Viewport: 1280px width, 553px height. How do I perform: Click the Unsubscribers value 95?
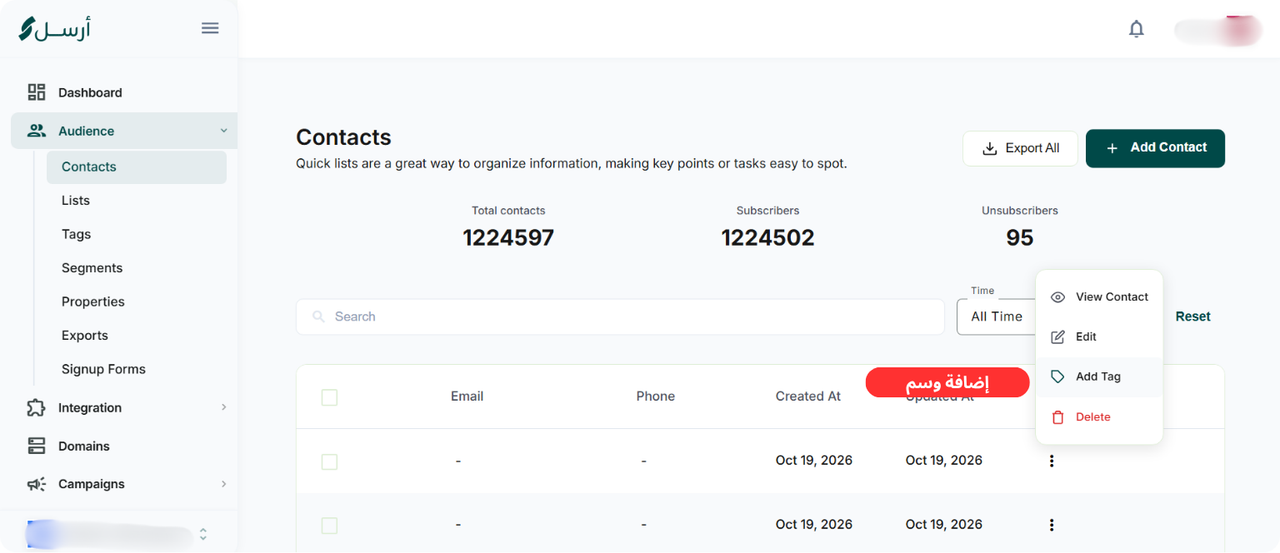tap(1020, 238)
